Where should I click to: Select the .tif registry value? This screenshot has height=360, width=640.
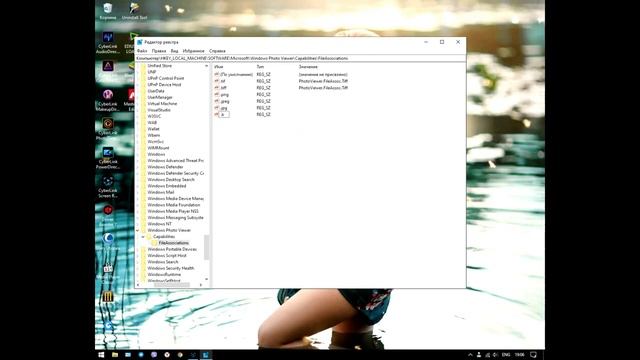[223, 81]
